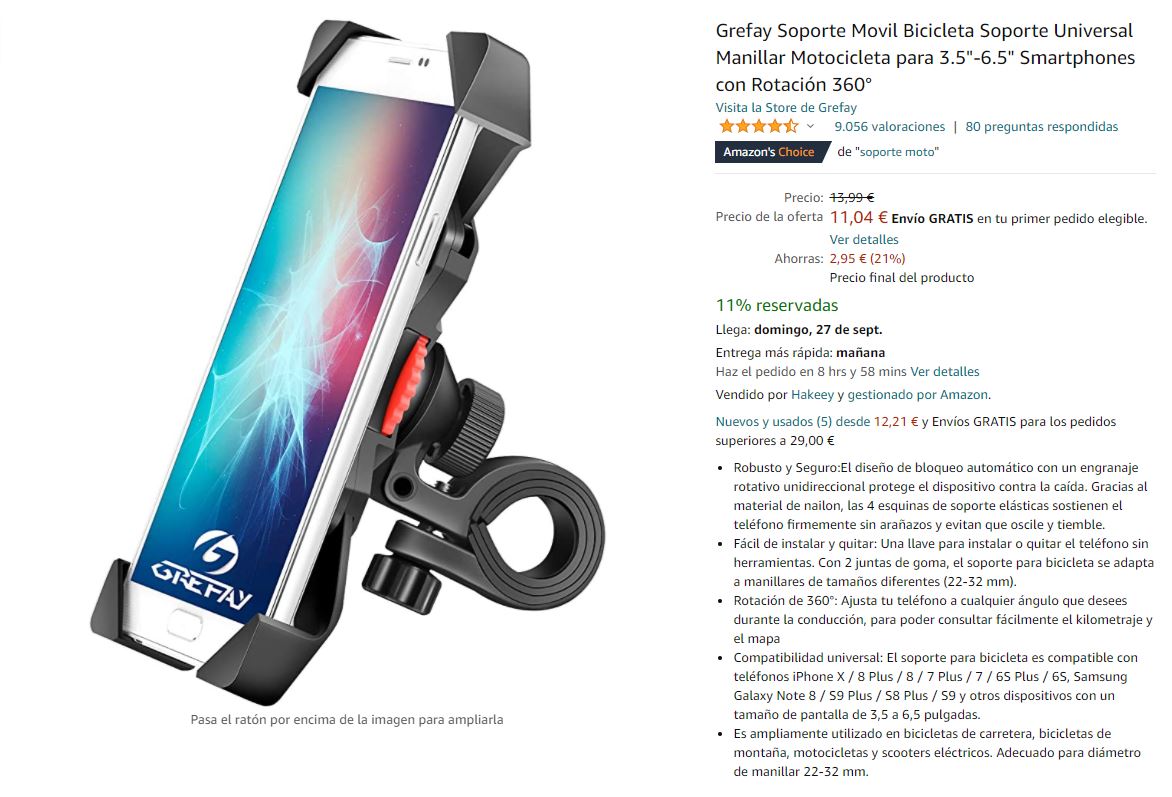Click Ver detalles next to order countdown

[945, 372]
